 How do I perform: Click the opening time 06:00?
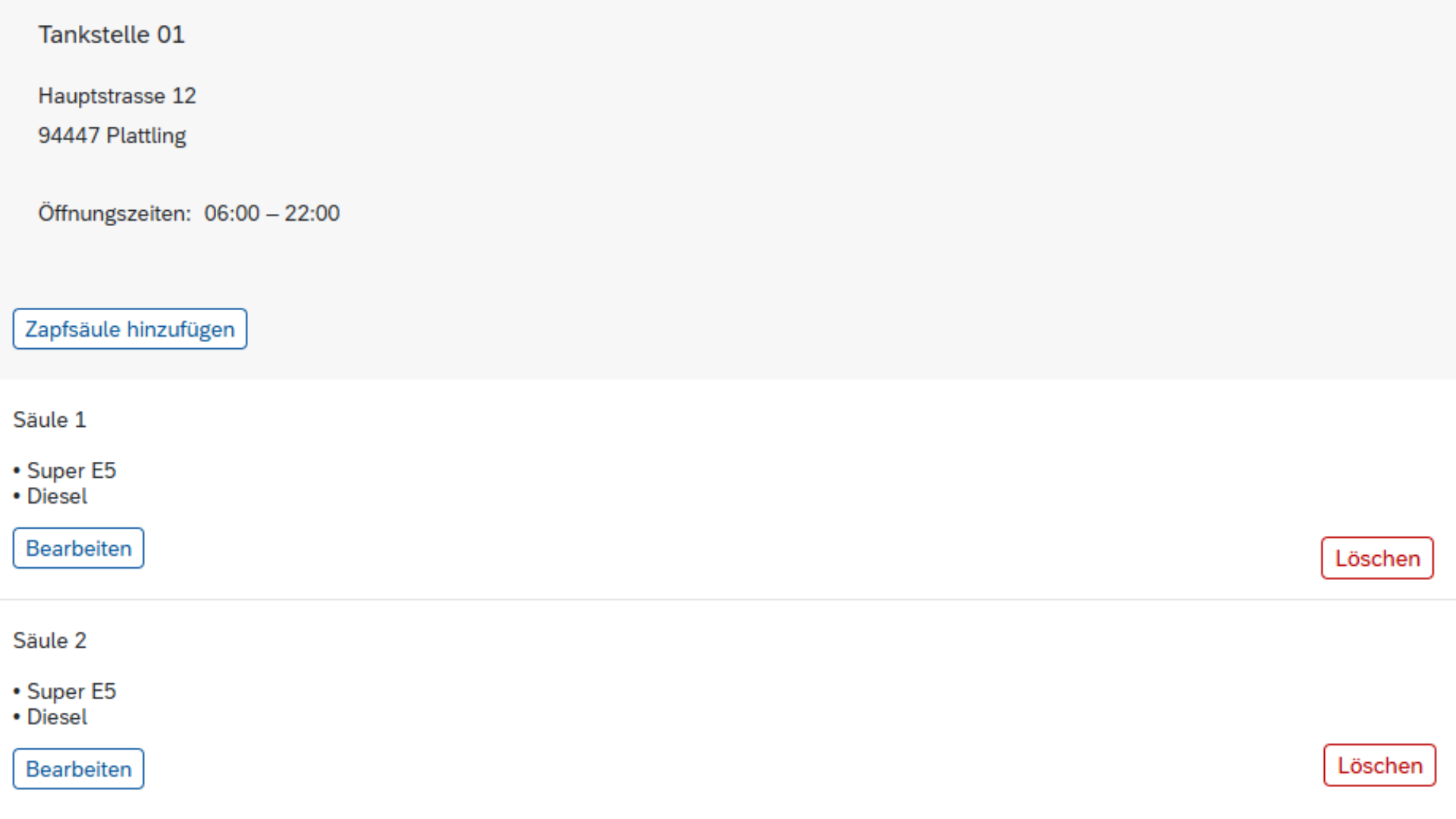[231, 214]
